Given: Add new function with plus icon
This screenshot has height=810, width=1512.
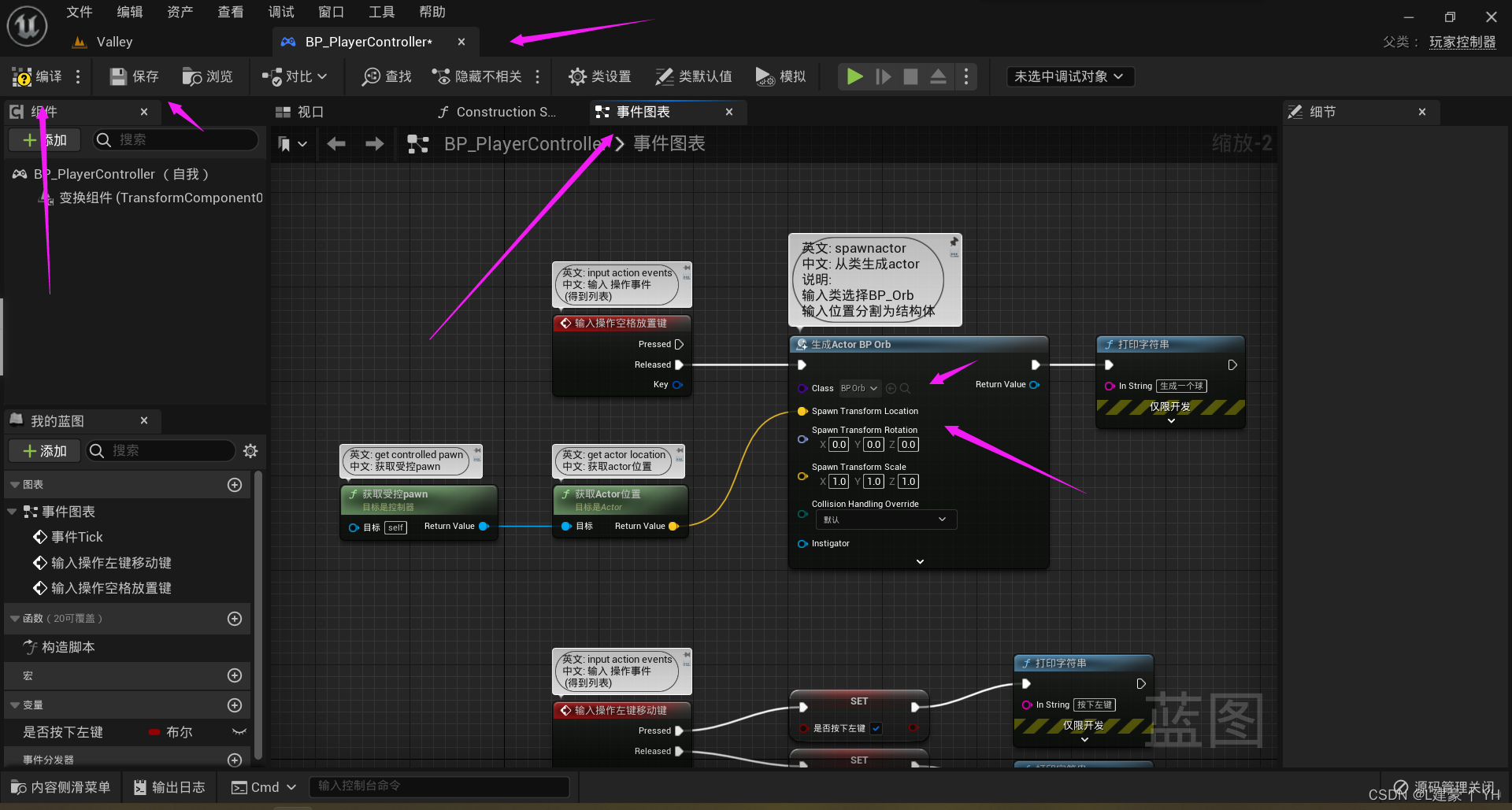Looking at the screenshot, I should click(x=235, y=619).
